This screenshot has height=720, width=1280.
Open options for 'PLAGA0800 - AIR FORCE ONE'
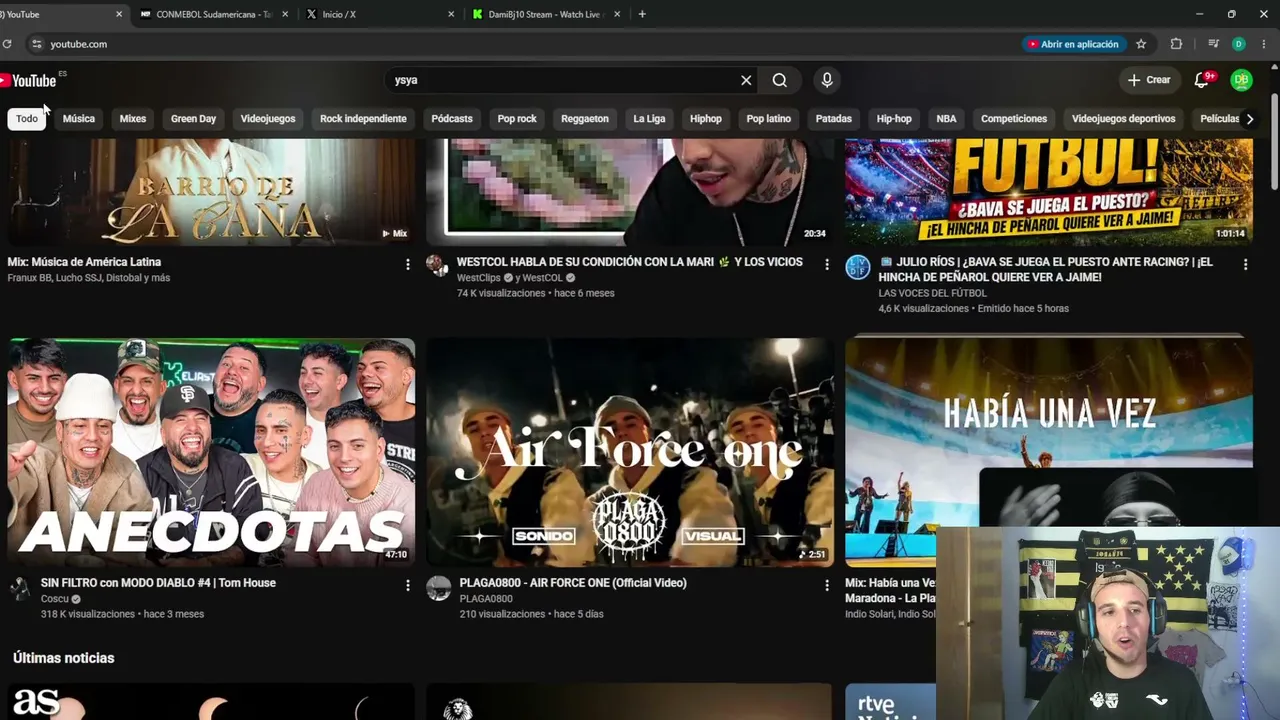[826, 585]
